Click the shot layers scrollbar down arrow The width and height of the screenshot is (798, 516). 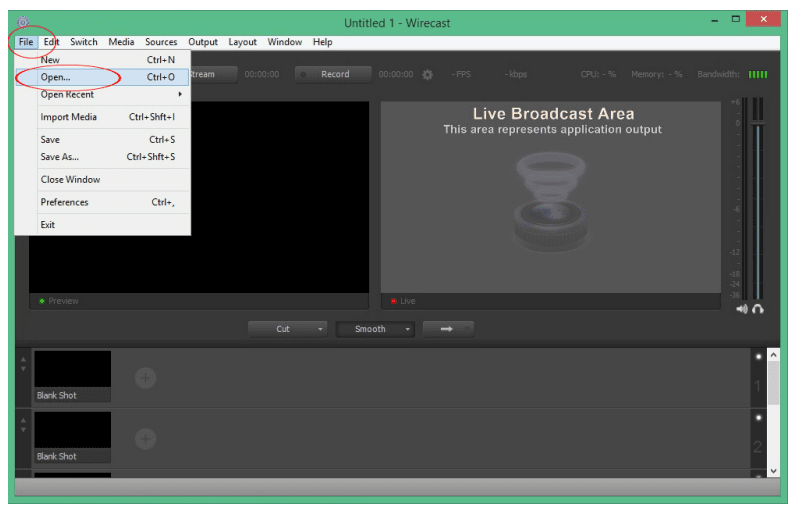774,471
